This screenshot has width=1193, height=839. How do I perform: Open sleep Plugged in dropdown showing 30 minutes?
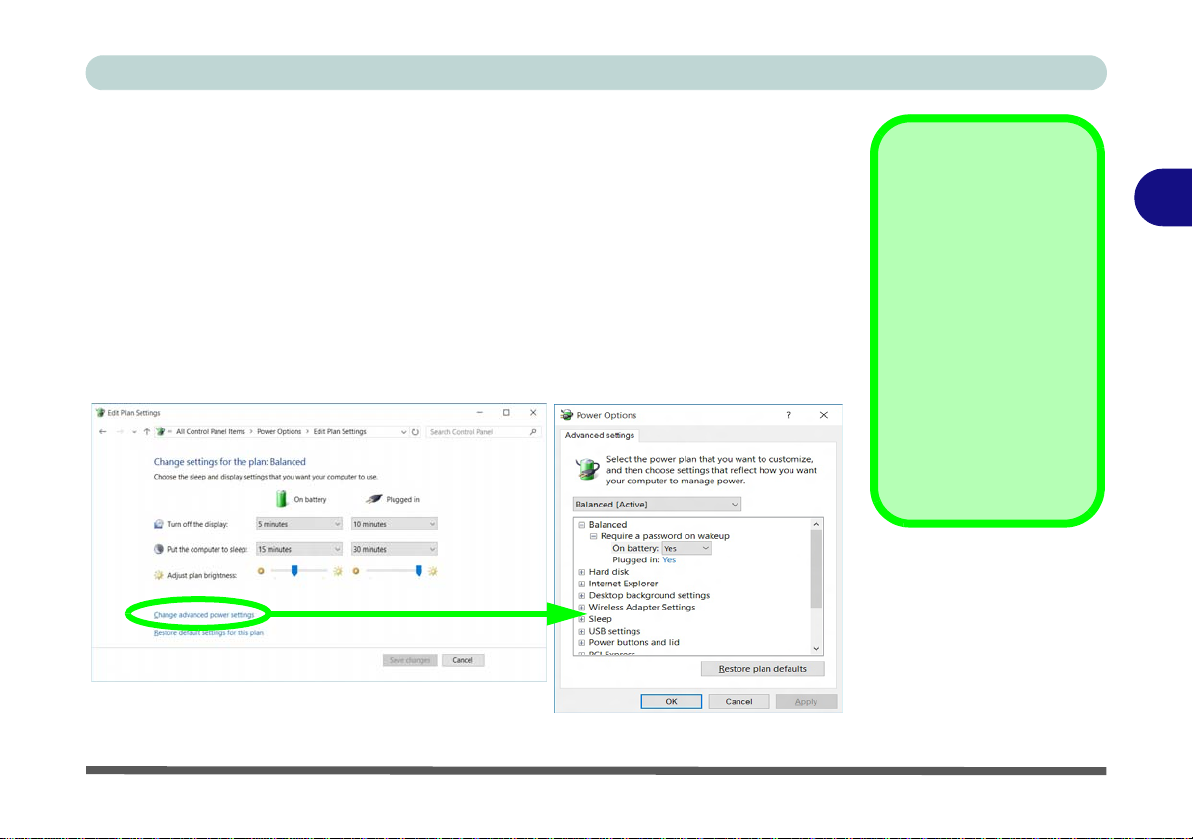(x=393, y=549)
